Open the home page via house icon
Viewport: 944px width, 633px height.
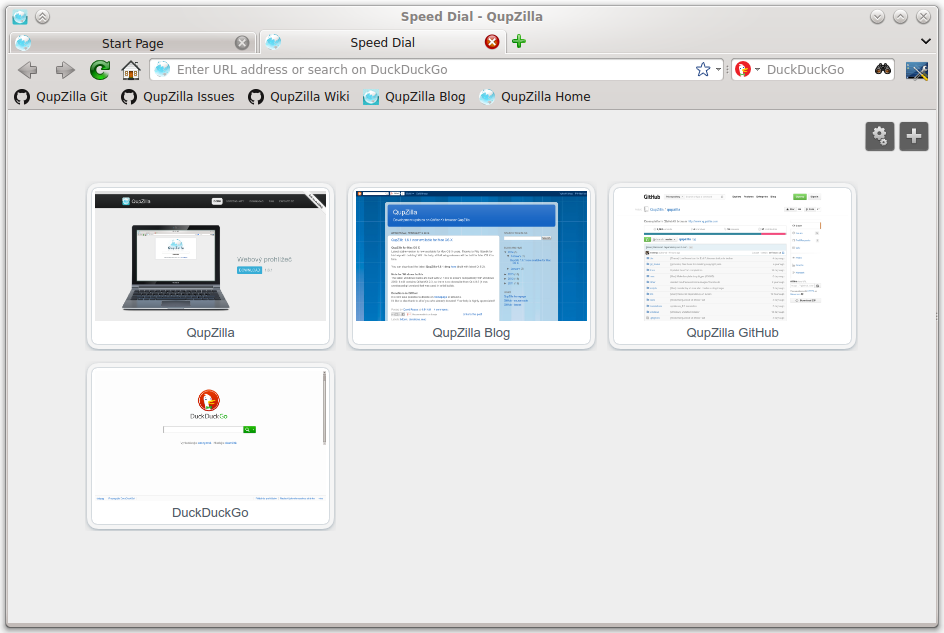pyautogui.click(x=131, y=70)
